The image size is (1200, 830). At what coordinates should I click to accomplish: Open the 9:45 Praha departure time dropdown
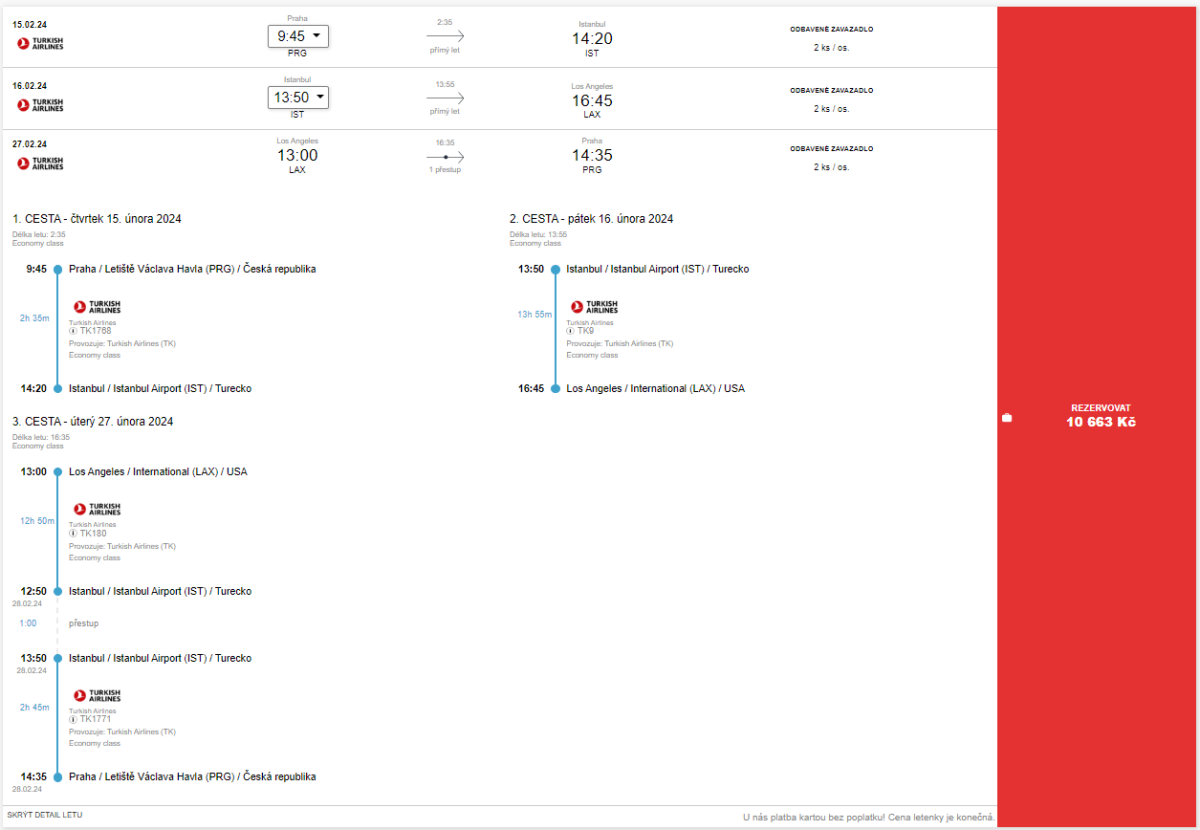(297, 36)
